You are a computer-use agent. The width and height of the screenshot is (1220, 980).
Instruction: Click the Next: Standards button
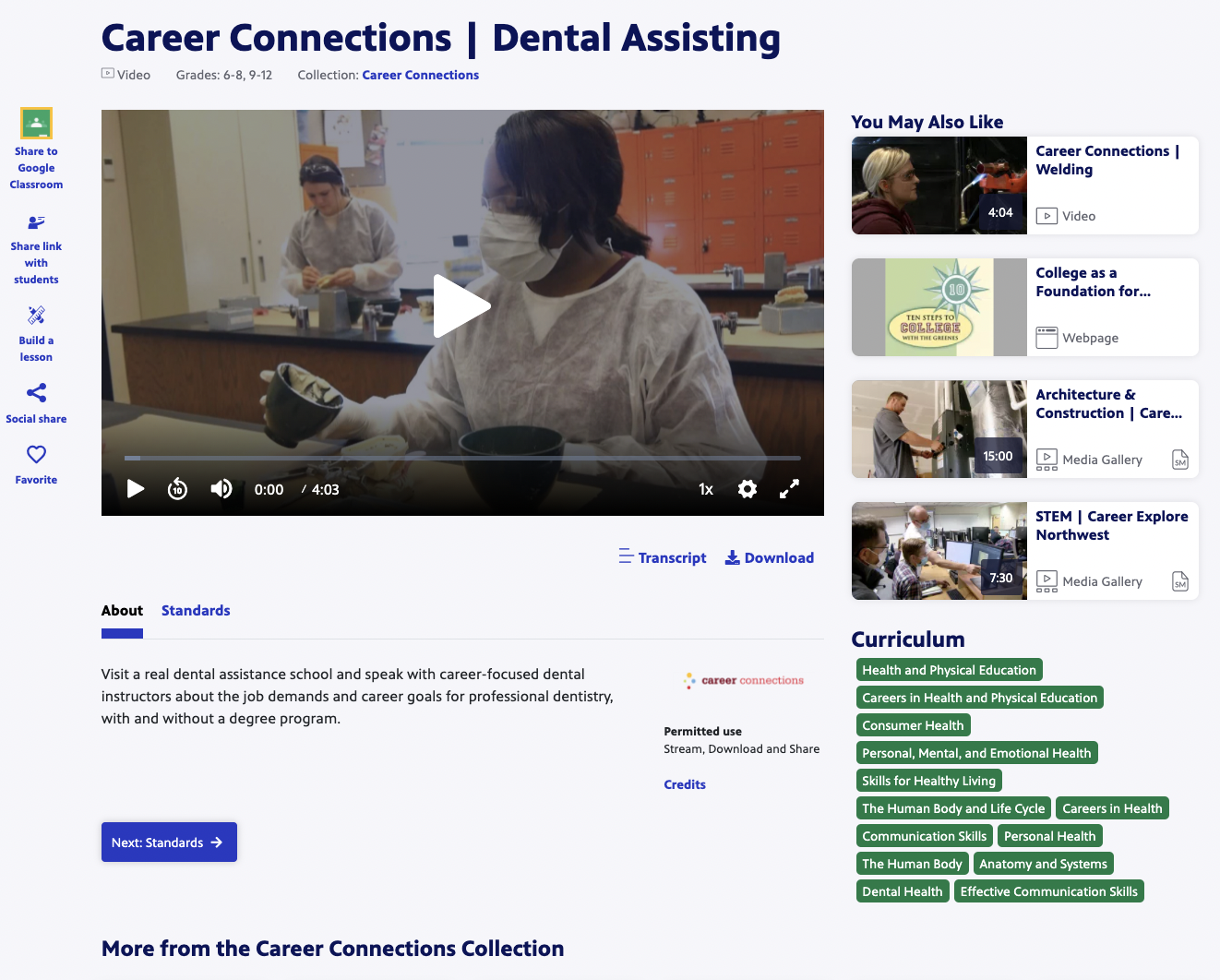[169, 842]
